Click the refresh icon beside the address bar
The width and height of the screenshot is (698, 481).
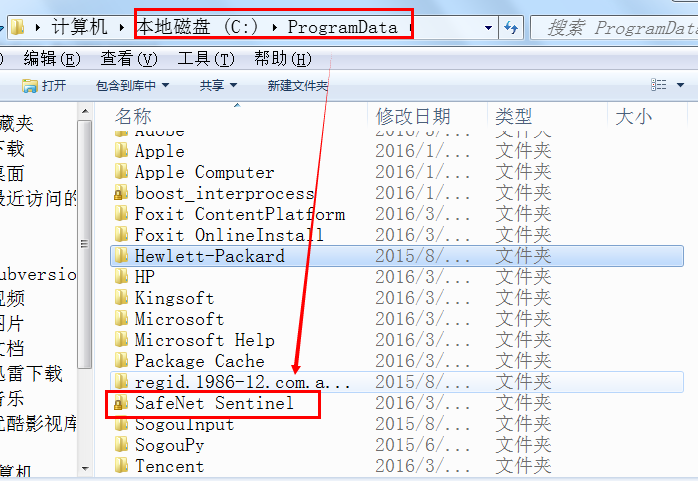pyautogui.click(x=511, y=28)
